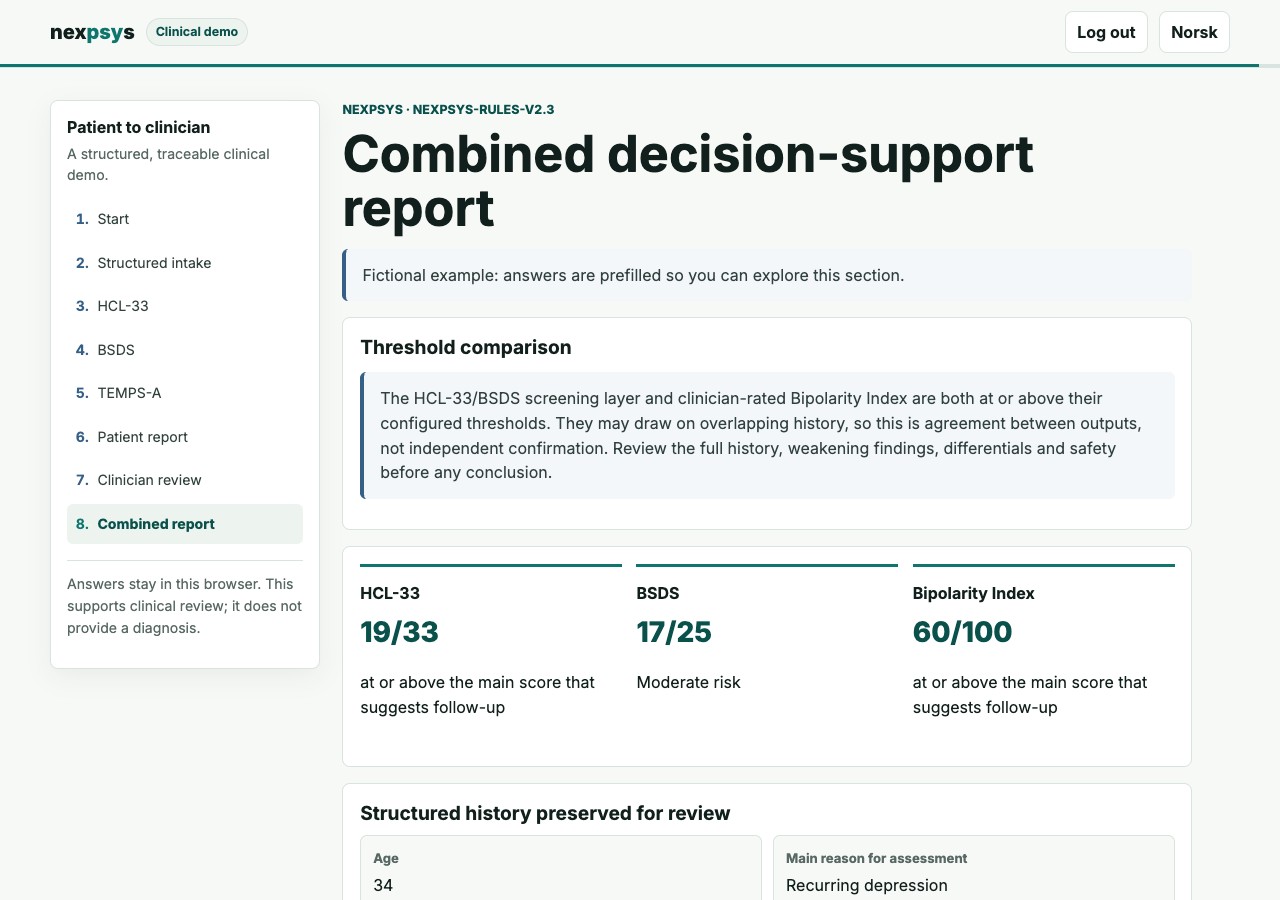This screenshot has width=1280, height=900.
Task: Click the HCL-33 score 19/33
Action: click(399, 632)
